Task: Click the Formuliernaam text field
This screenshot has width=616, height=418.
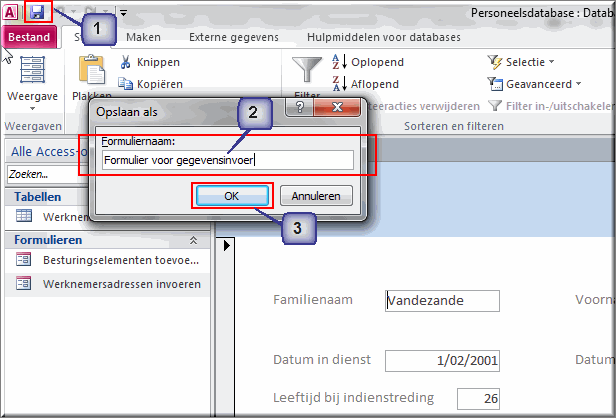Action: click(228, 160)
